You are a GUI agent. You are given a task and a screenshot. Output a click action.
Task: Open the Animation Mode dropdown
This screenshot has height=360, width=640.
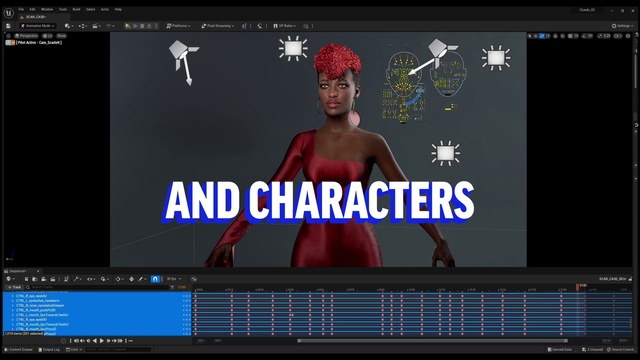pos(38,26)
